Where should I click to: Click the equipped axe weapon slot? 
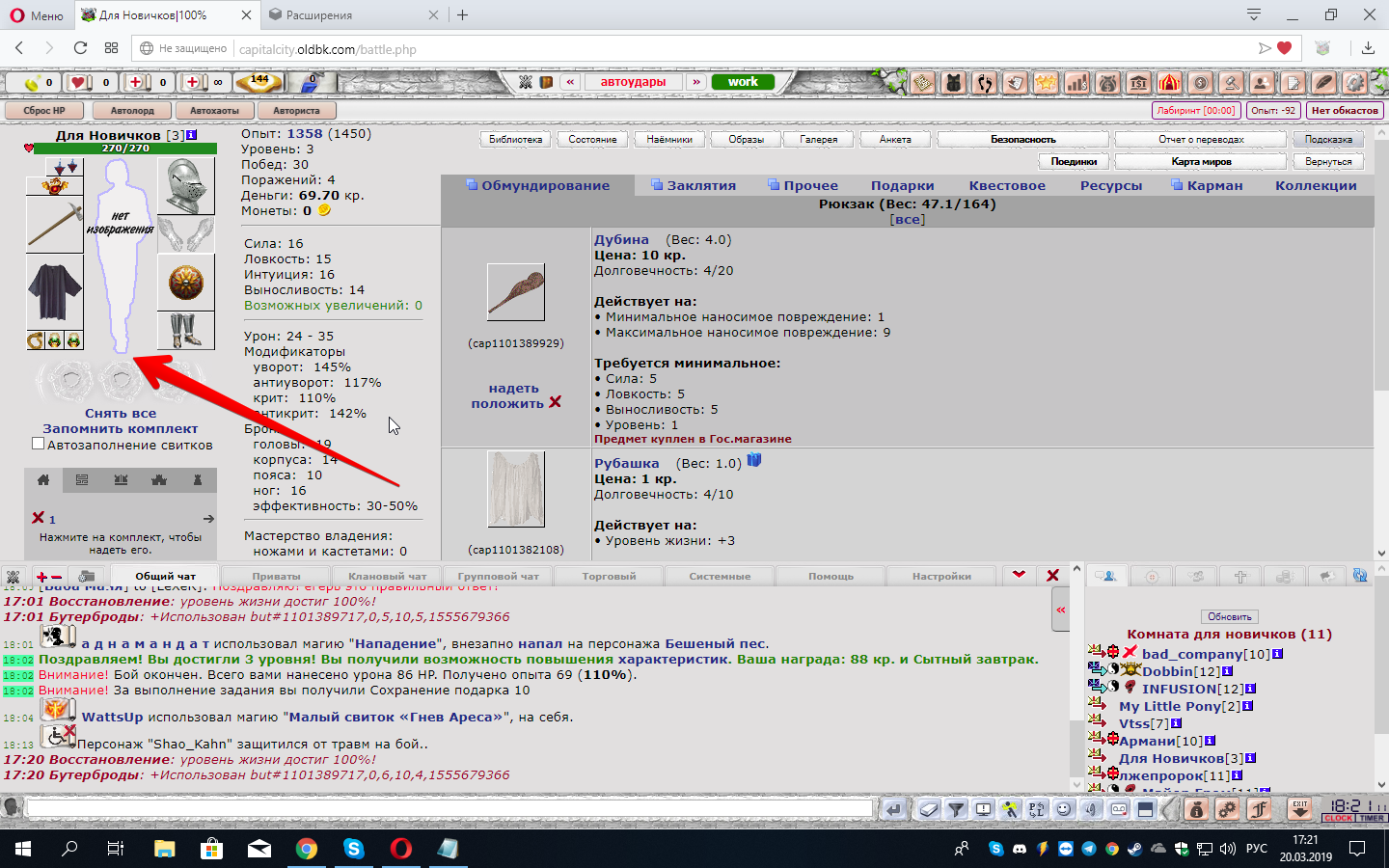point(54,224)
